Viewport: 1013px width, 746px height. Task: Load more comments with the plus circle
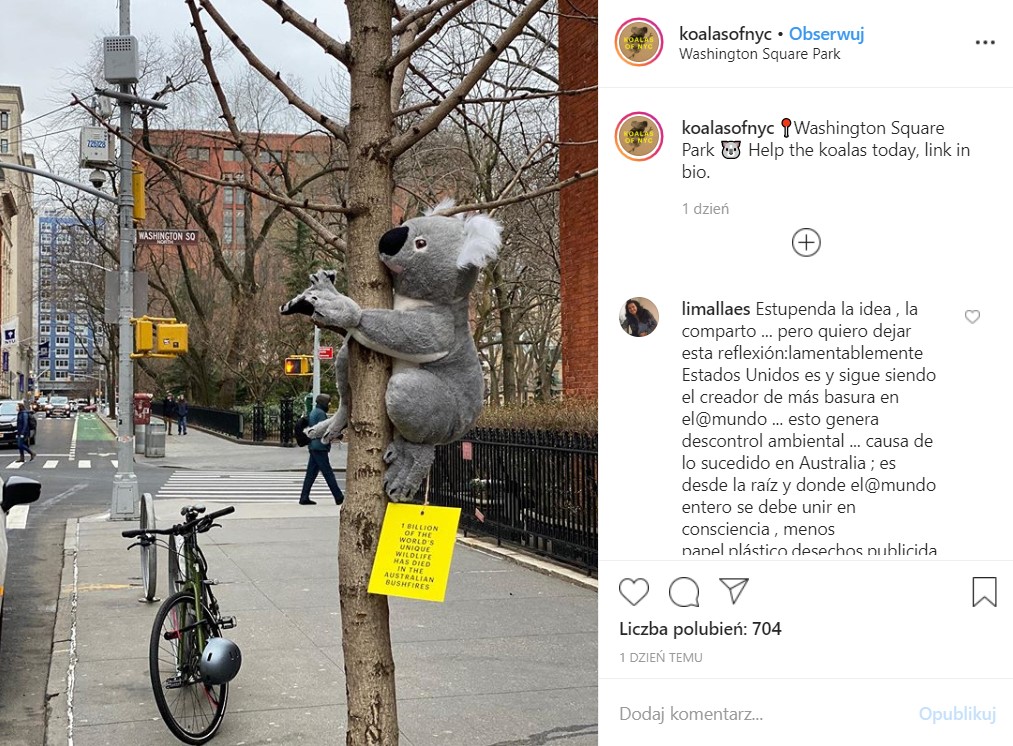point(806,243)
